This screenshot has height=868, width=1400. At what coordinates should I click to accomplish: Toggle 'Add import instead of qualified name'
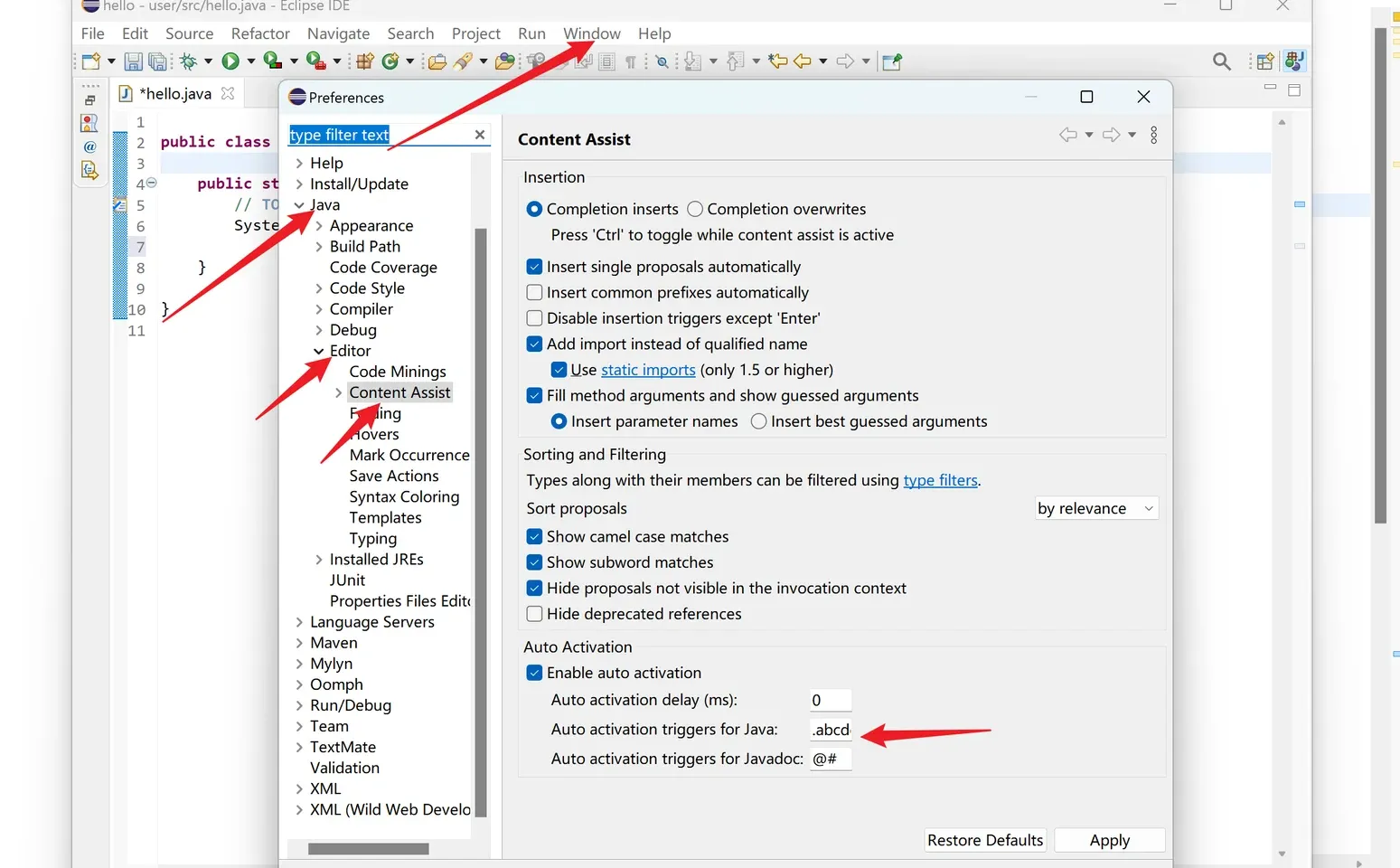click(534, 344)
